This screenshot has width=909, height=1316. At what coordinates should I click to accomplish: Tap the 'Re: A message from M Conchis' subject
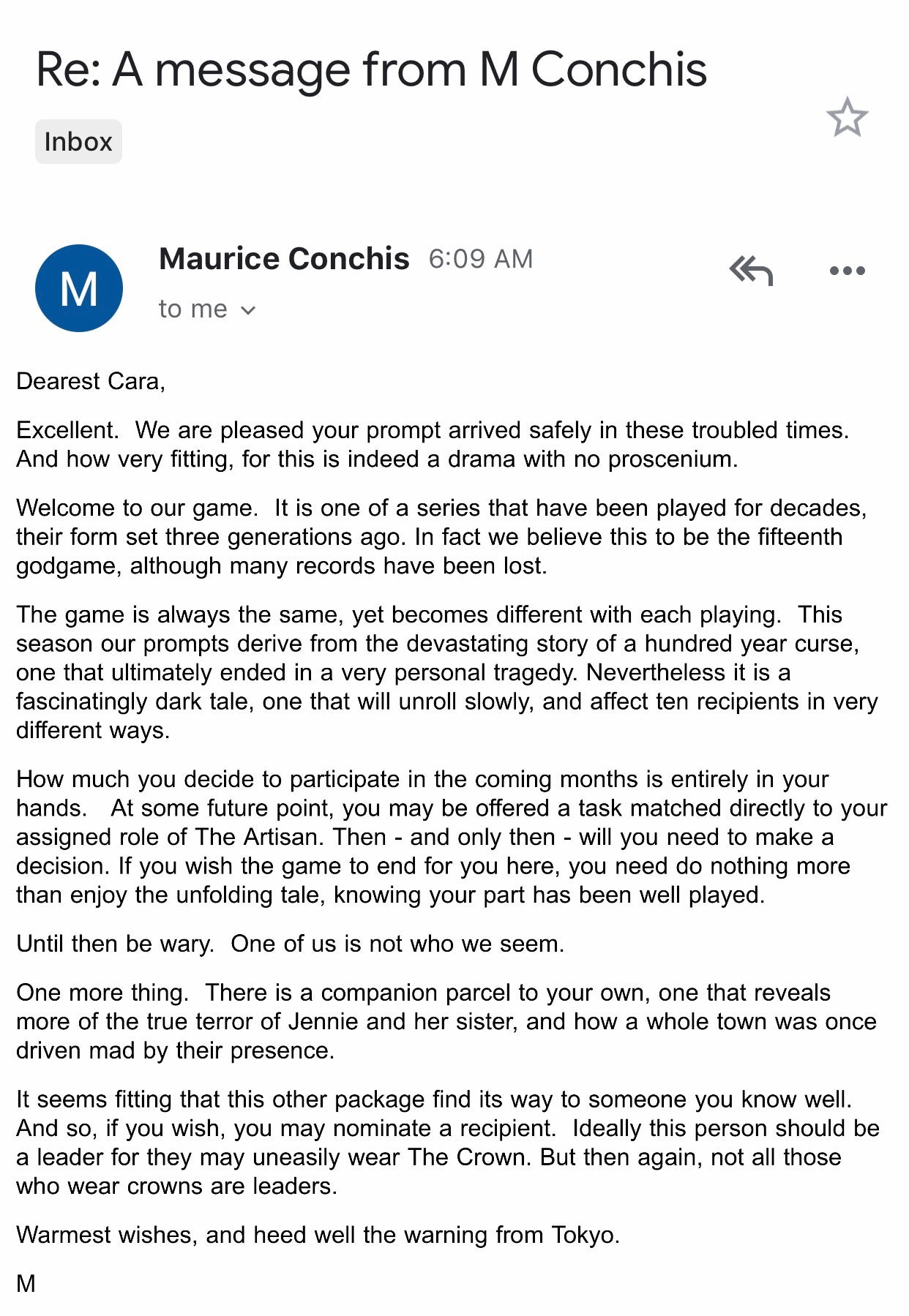tap(371, 70)
